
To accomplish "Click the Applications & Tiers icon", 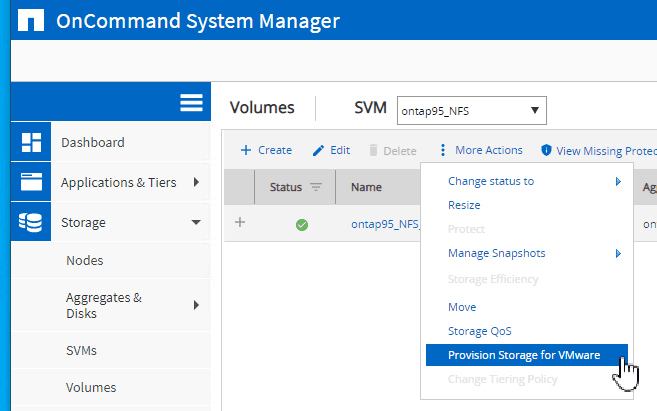I will pyautogui.click(x=31, y=182).
